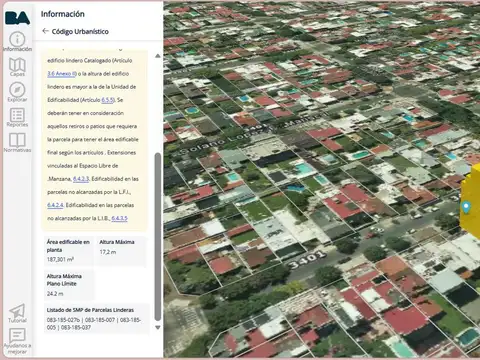Click the panel scrollbar thumb

tap(158, 237)
